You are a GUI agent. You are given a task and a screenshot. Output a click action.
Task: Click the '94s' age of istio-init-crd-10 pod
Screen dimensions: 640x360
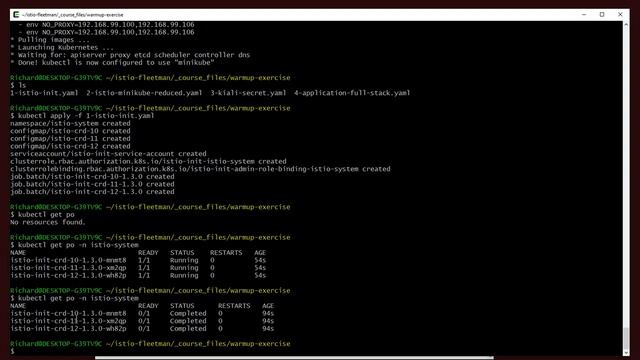coord(268,313)
